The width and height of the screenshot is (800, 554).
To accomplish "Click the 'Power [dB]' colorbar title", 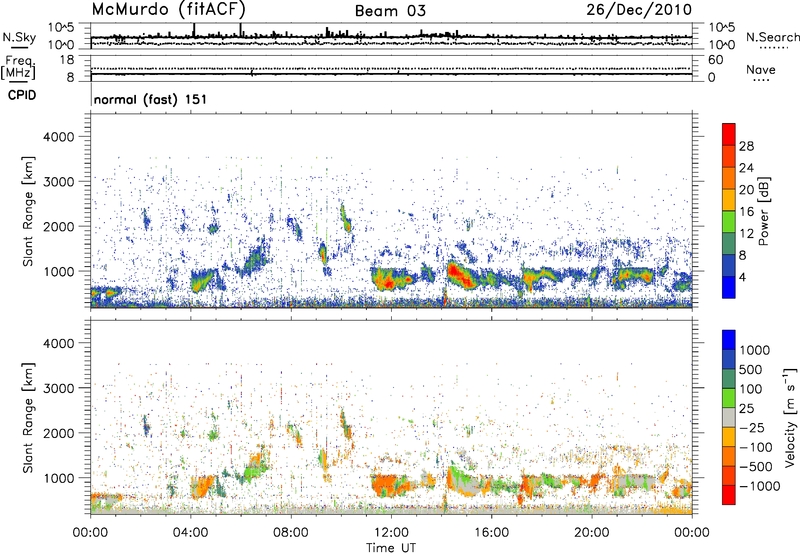I will (x=763, y=211).
